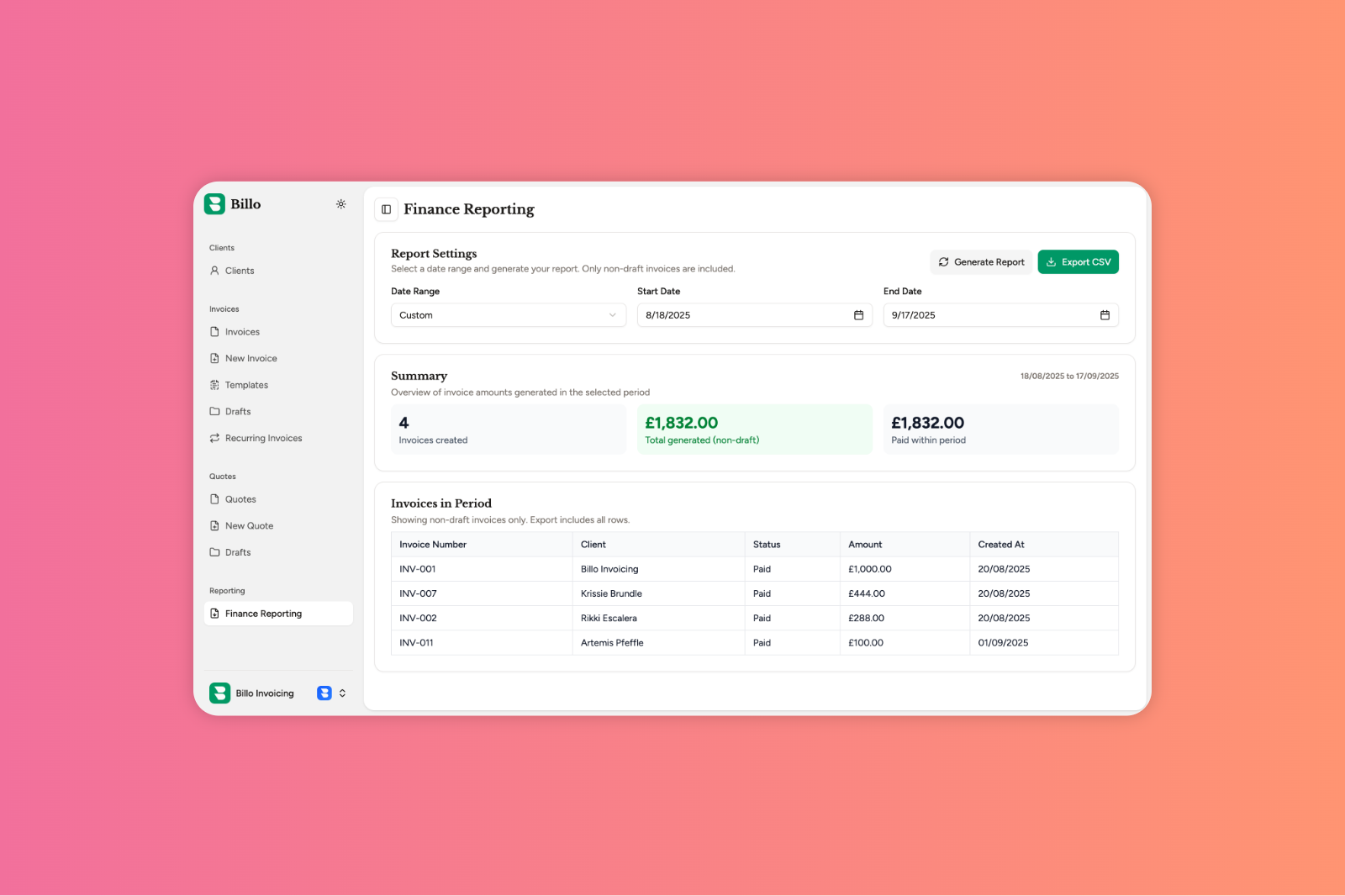Click the Billo Invoicing account avatar
This screenshot has width=1345, height=896.
pyautogui.click(x=219, y=693)
